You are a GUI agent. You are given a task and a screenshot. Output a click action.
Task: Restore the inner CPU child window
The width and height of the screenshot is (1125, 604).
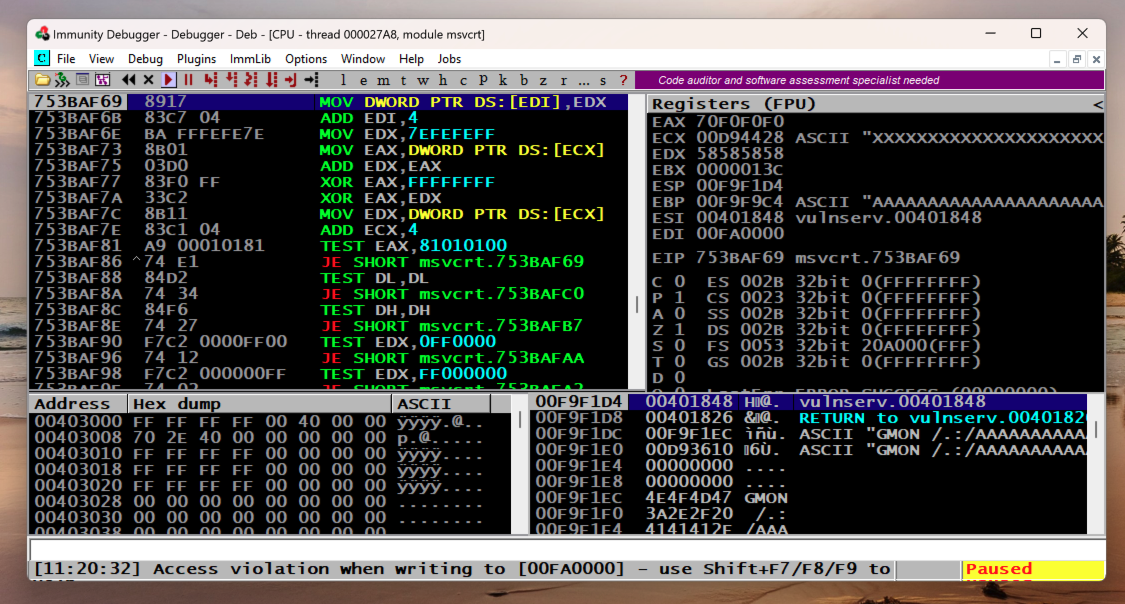click(x=1076, y=60)
